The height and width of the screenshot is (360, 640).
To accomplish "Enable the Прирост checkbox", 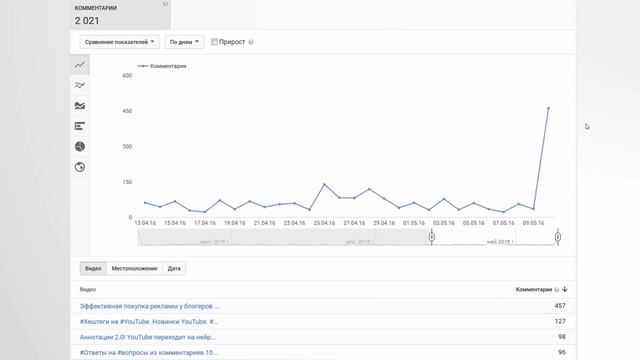I will pos(214,42).
